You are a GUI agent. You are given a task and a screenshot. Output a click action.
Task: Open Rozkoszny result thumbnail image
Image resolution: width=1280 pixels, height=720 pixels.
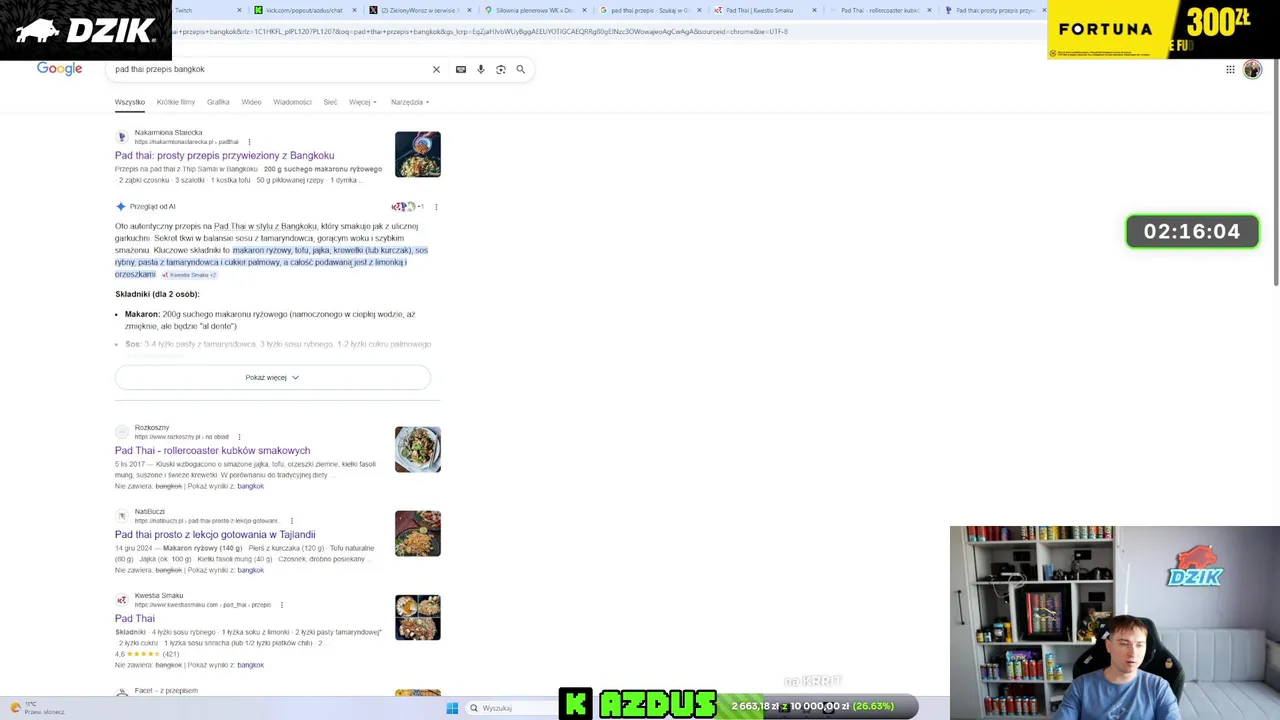tap(418, 449)
